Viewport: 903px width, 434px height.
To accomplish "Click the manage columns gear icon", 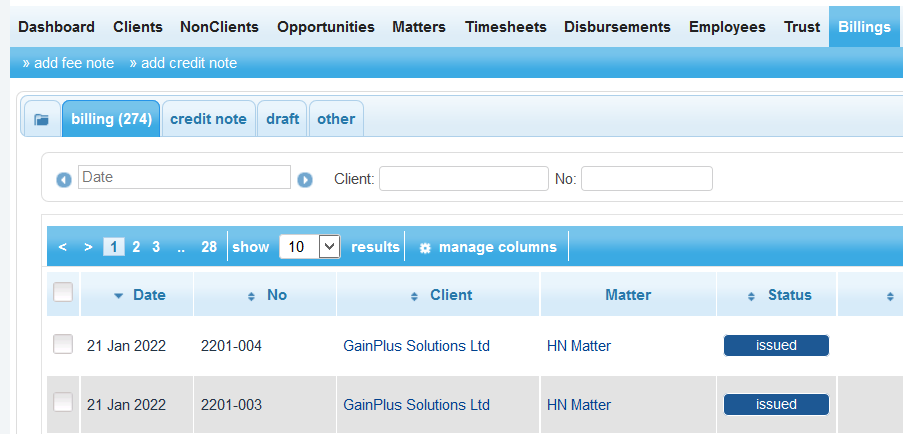I will click(425, 248).
